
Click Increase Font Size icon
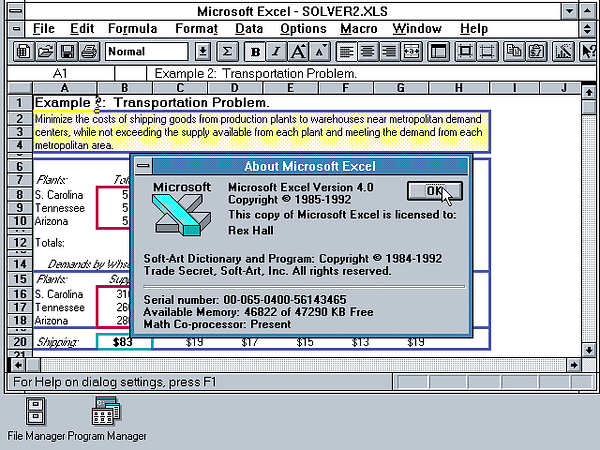[x=298, y=51]
